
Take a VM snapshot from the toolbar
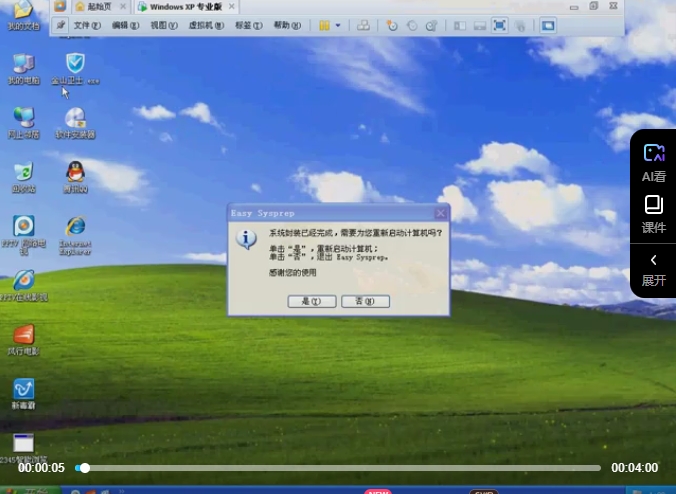point(391,25)
